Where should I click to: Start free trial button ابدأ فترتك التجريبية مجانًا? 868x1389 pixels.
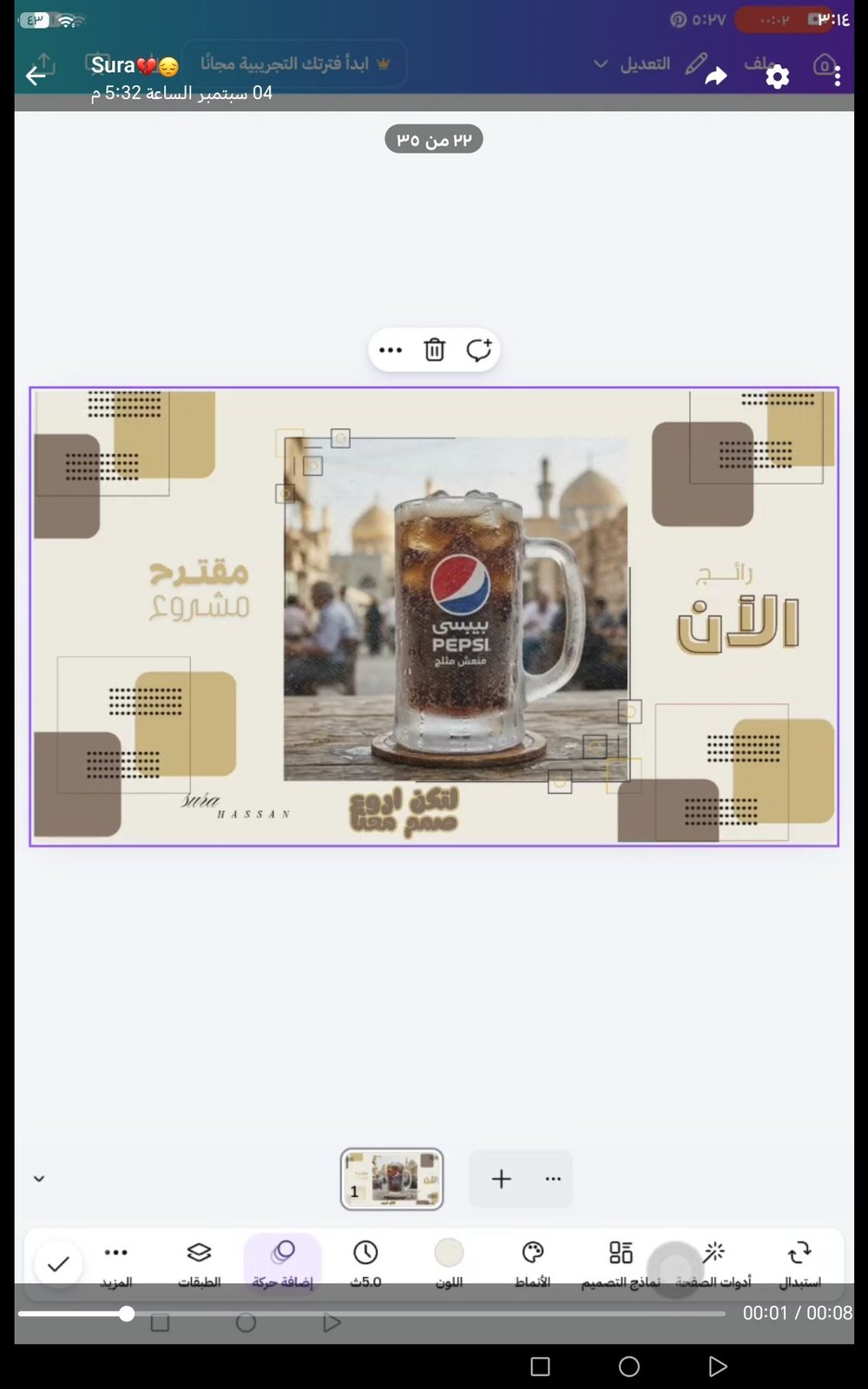tap(295, 63)
